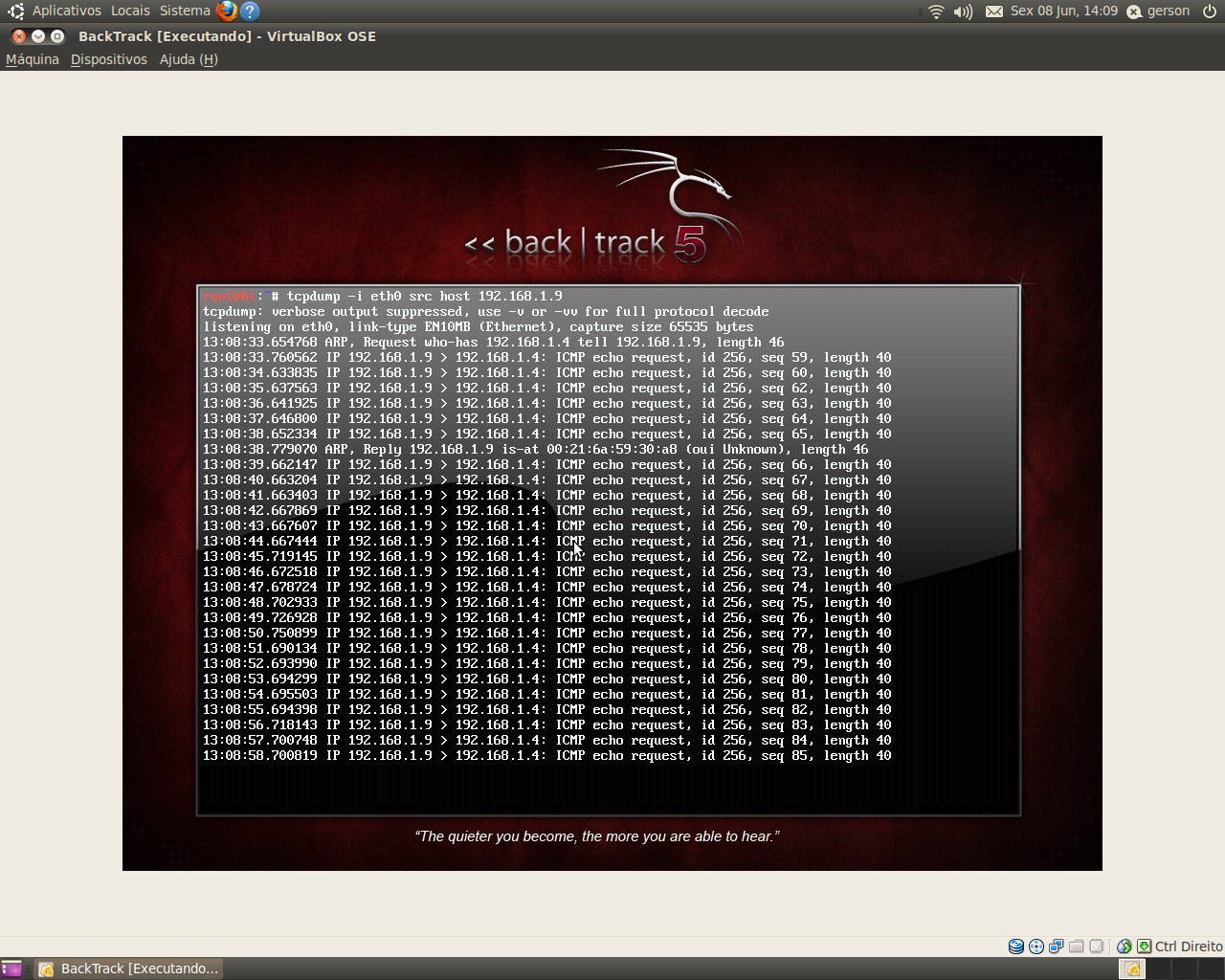Click the 'listening on eth0' output line
The image size is (1225, 980).
478,327
